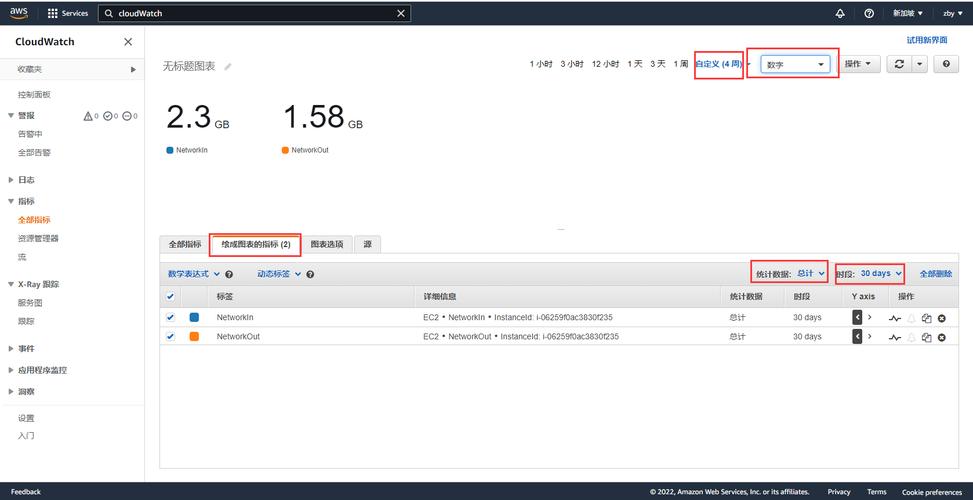Click the Feedback footer link
The width and height of the screenshot is (973, 500).
tap(26, 492)
